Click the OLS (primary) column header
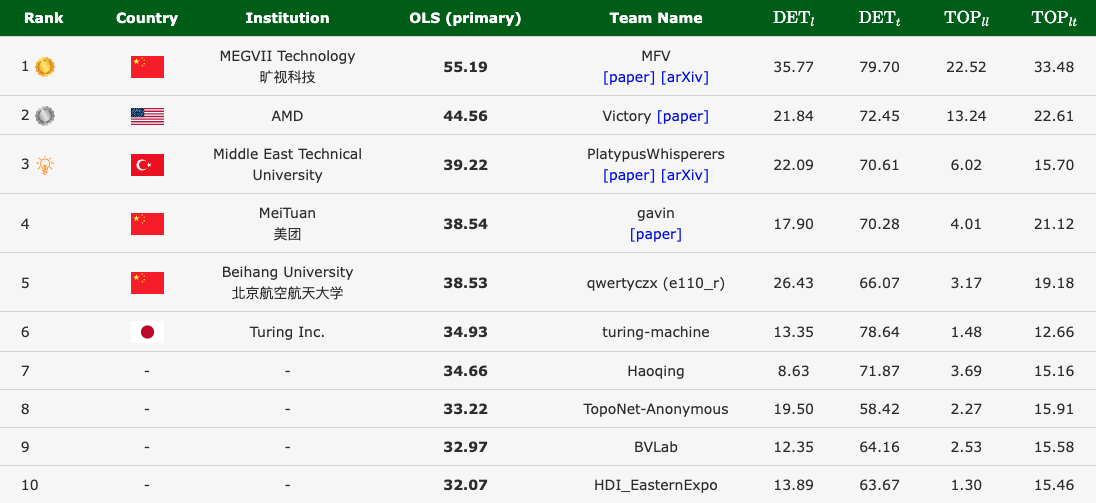Image resolution: width=1096 pixels, height=503 pixels. click(465, 18)
